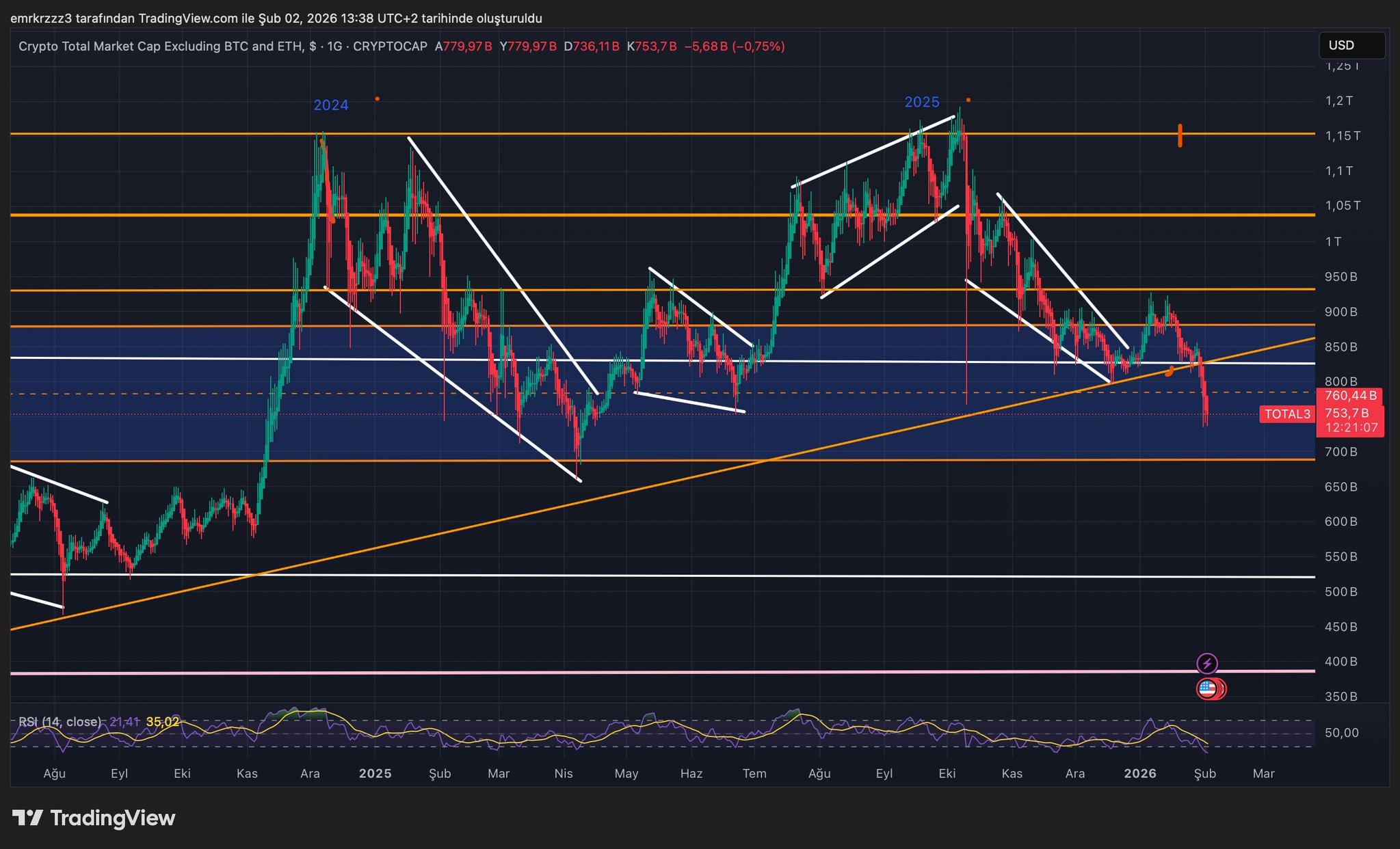Click the orange dot beside the 2024 label

(x=377, y=99)
